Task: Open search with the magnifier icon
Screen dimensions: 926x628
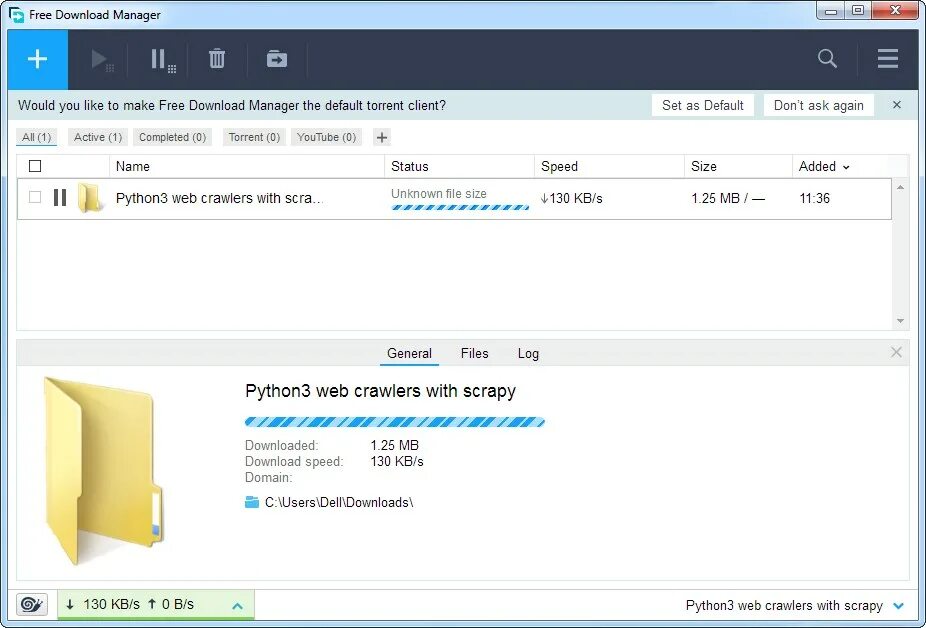Action: point(827,58)
